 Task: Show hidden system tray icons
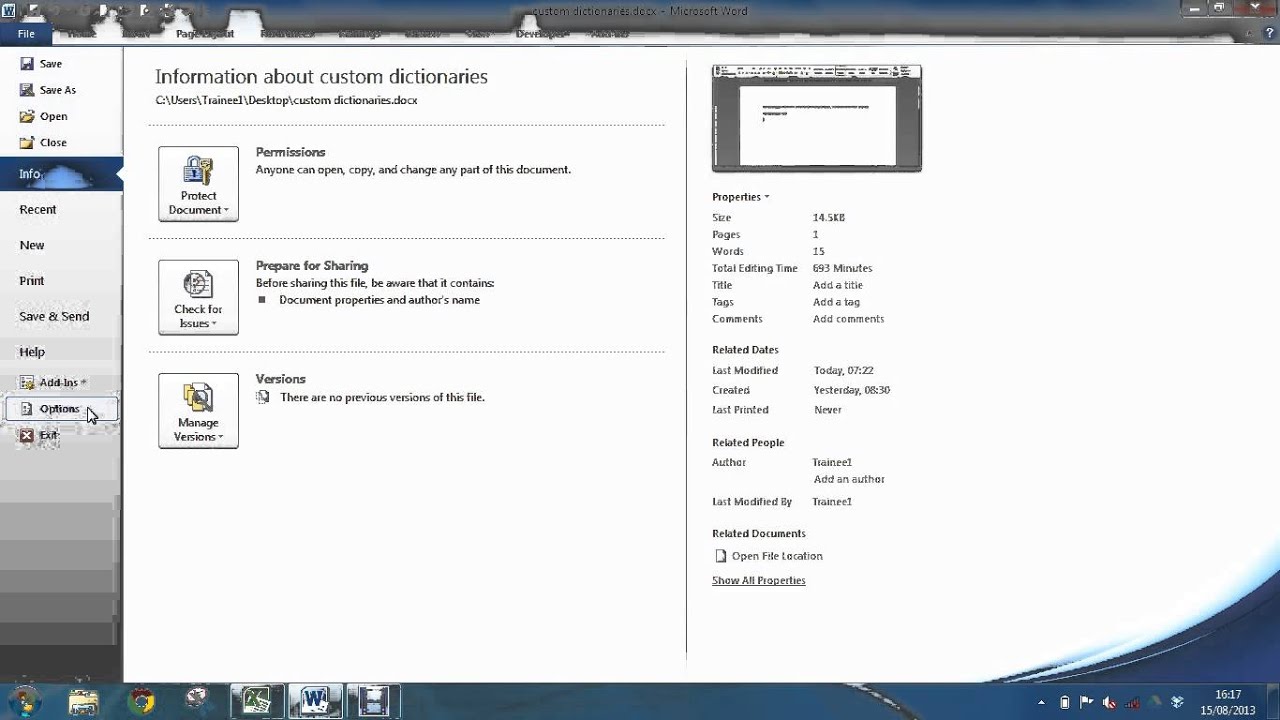1041,702
